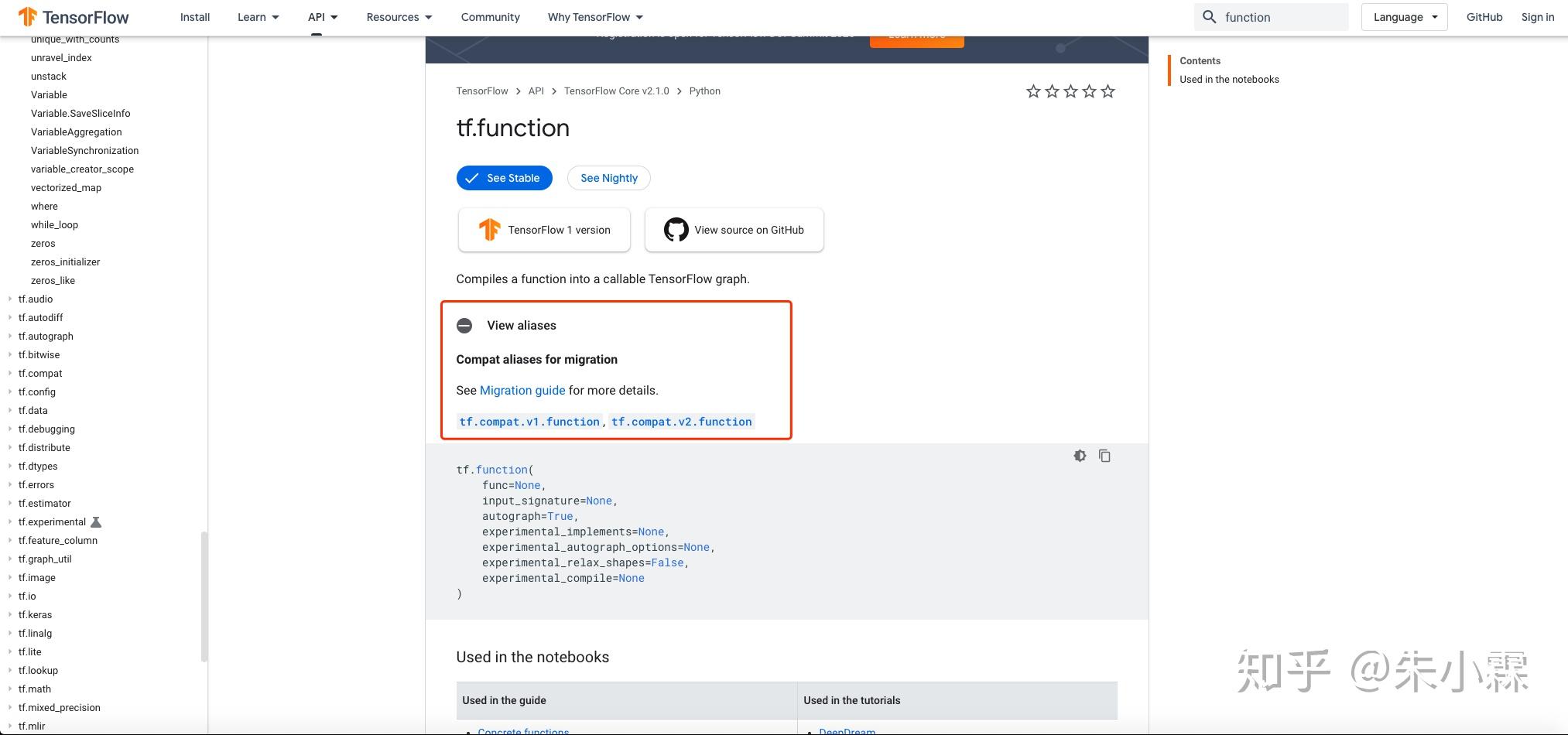
Task: Open View source on GitHub
Action: coord(733,229)
